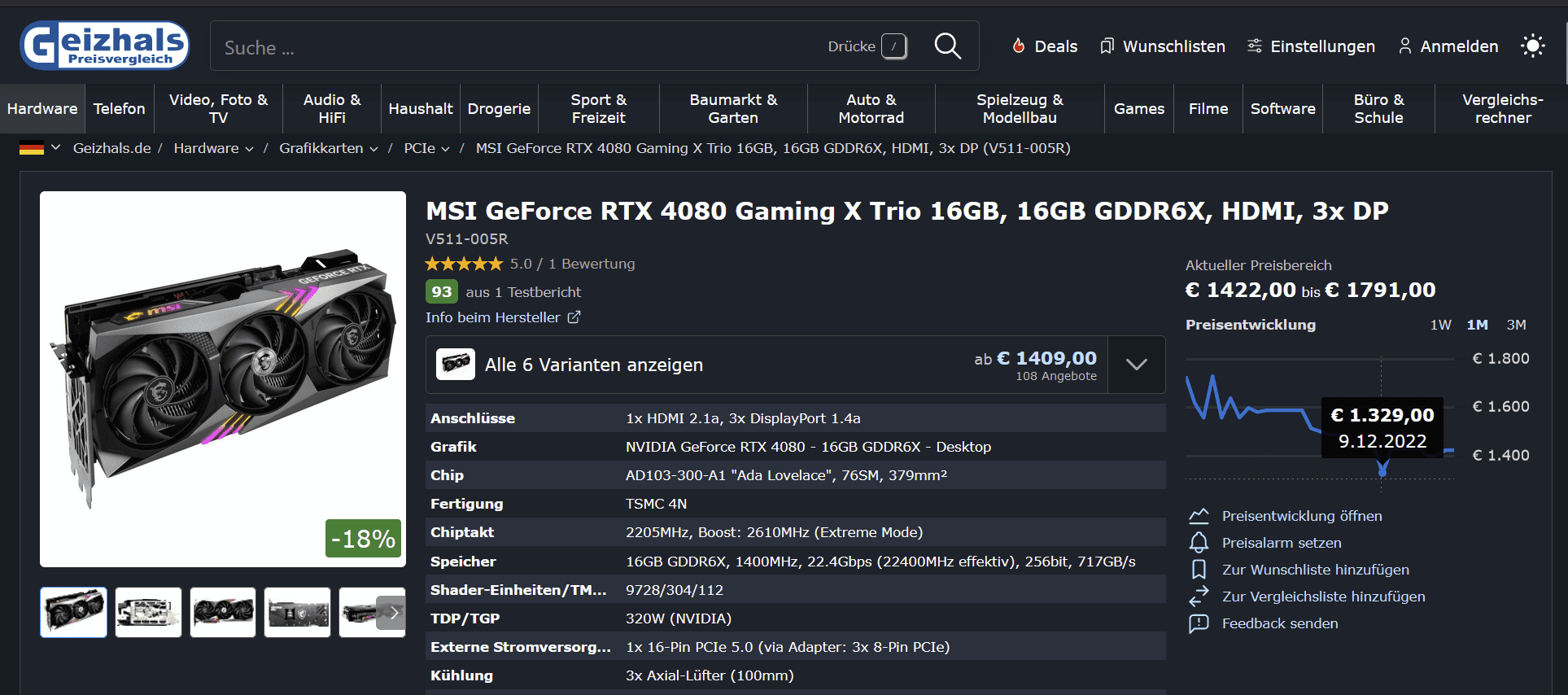Go to the Games category
The width and height of the screenshot is (1568, 695).
tap(1138, 108)
